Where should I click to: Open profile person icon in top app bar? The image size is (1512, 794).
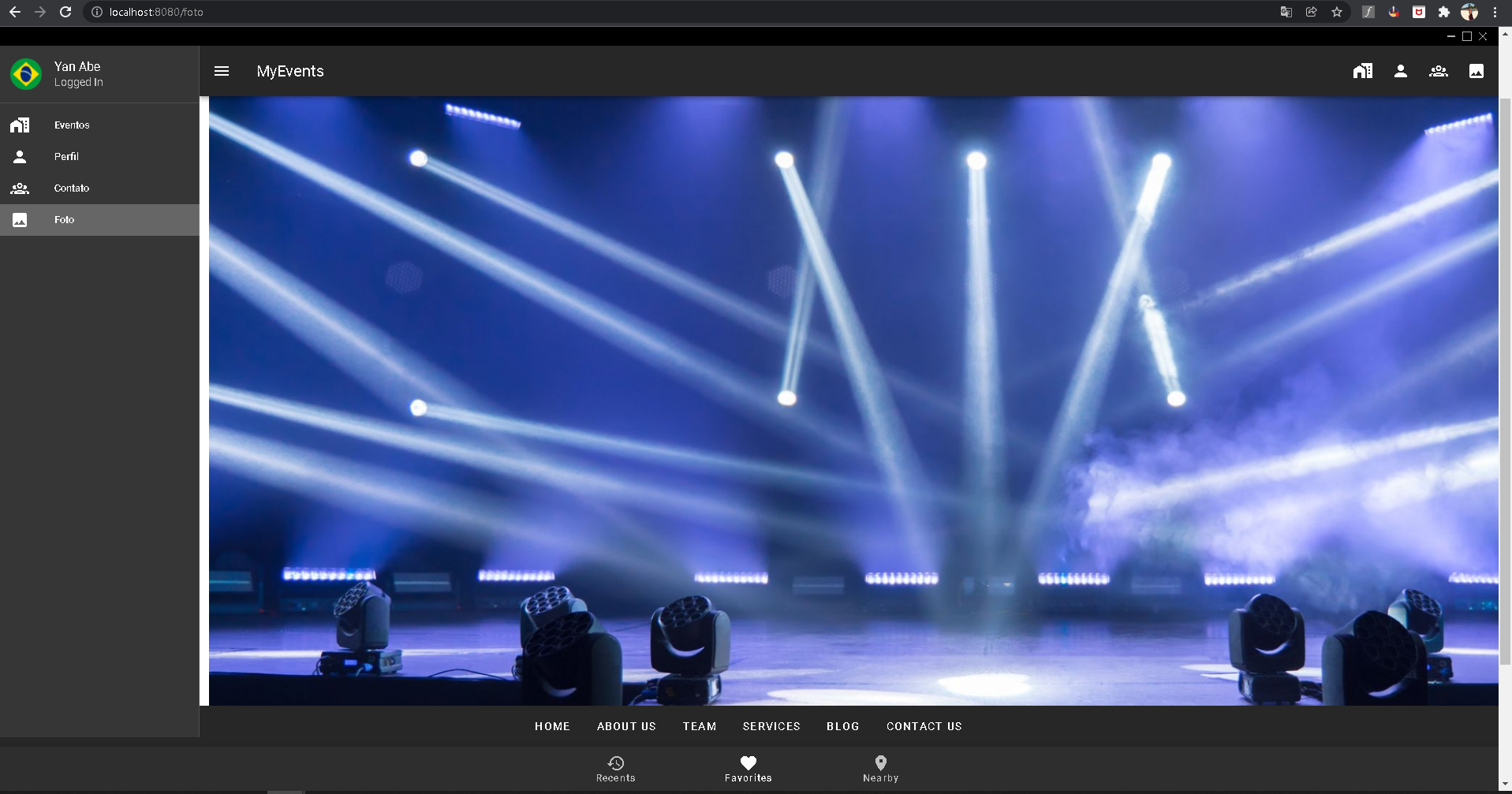1401,71
